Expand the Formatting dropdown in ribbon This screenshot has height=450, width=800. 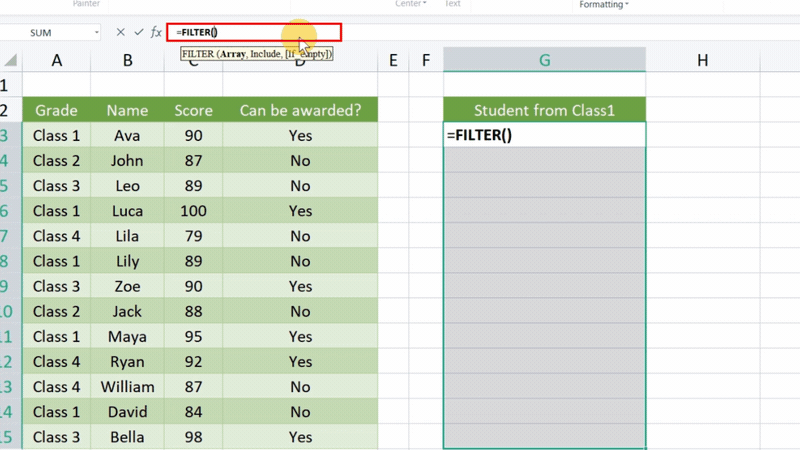(604, 4)
